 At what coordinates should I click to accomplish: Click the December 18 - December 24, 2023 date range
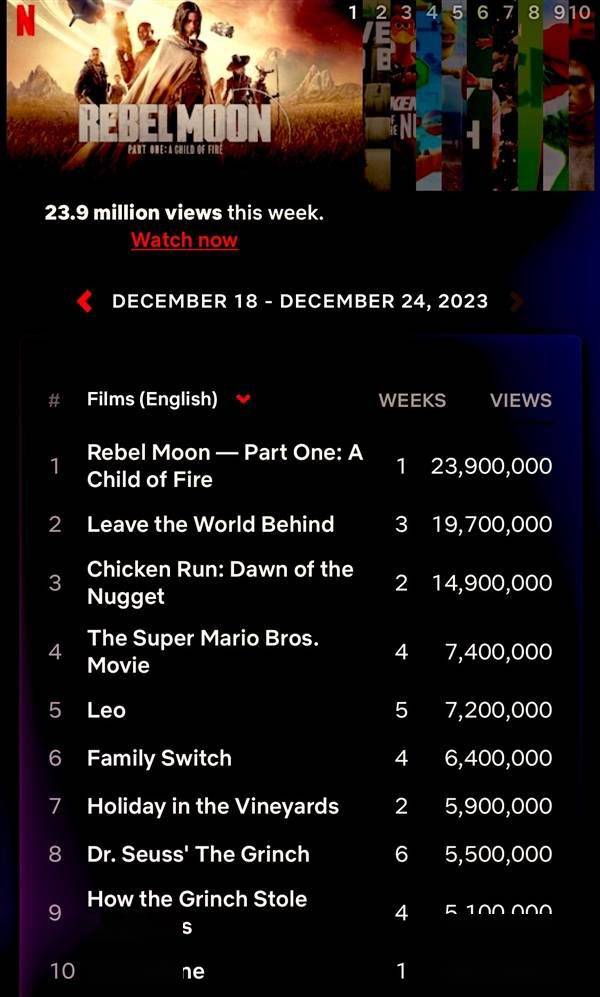click(300, 301)
